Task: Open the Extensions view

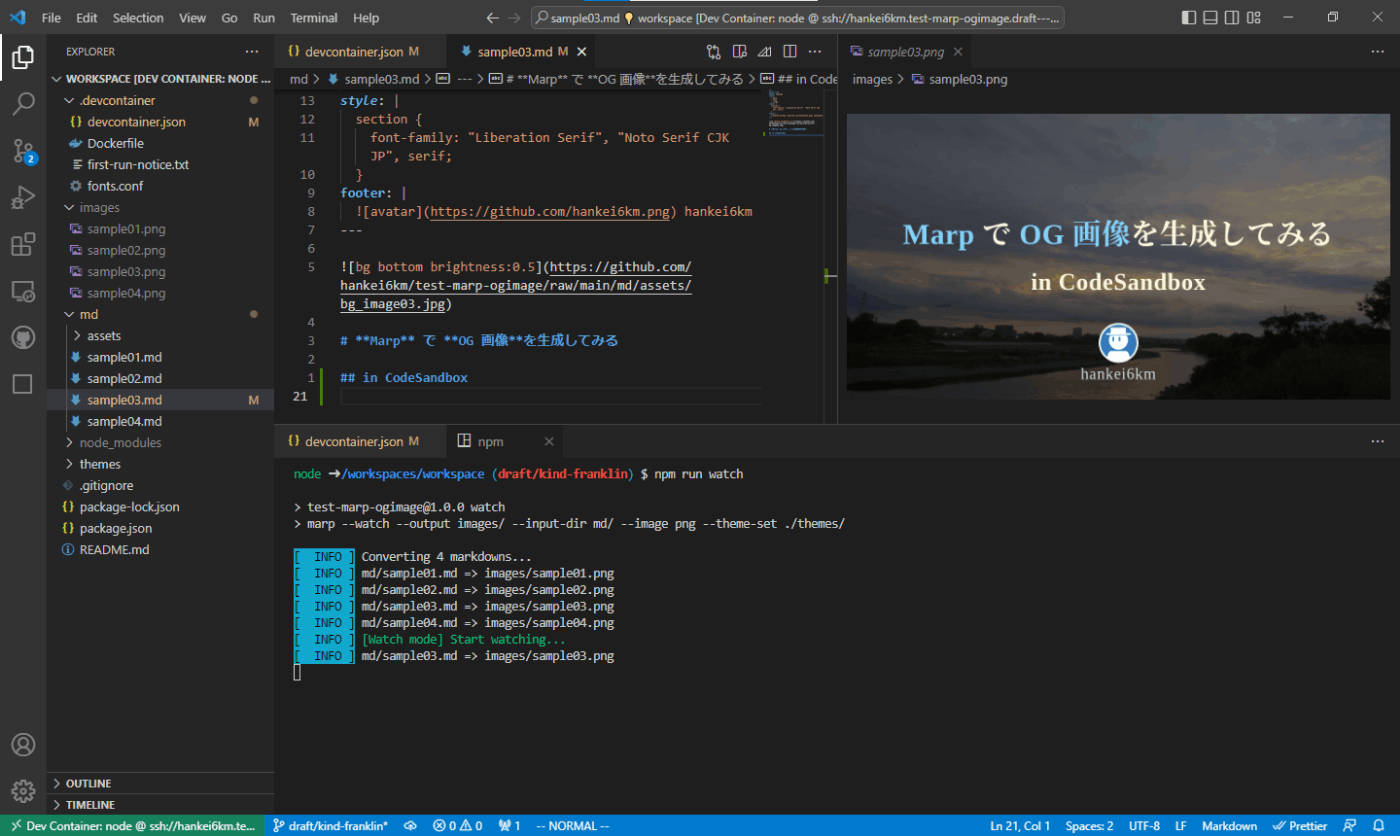Action: tap(22, 245)
